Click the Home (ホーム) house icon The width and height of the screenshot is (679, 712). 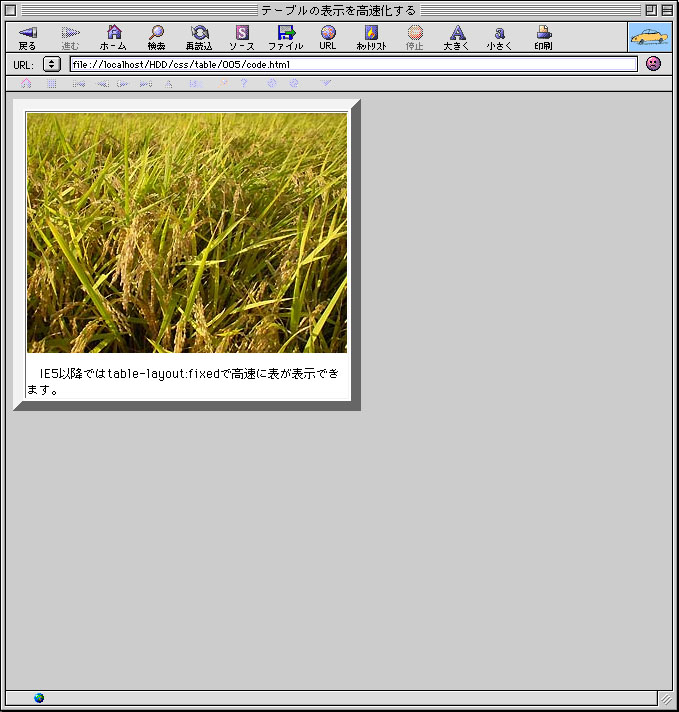tap(113, 34)
